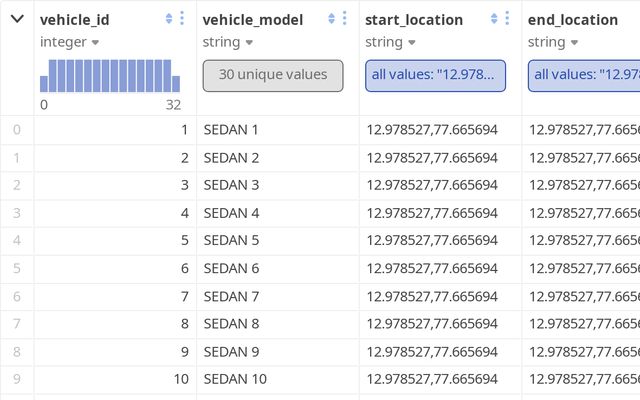Click the vehicle_id header label
This screenshot has width=640, height=400.
[75, 19]
